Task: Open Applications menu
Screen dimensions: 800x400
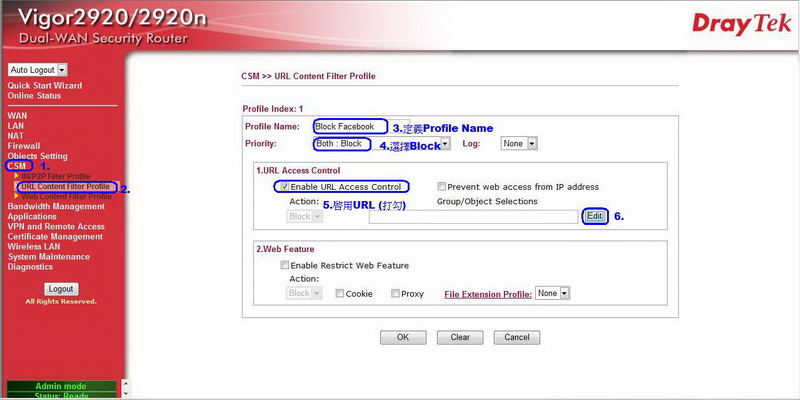Action: click(x=32, y=216)
